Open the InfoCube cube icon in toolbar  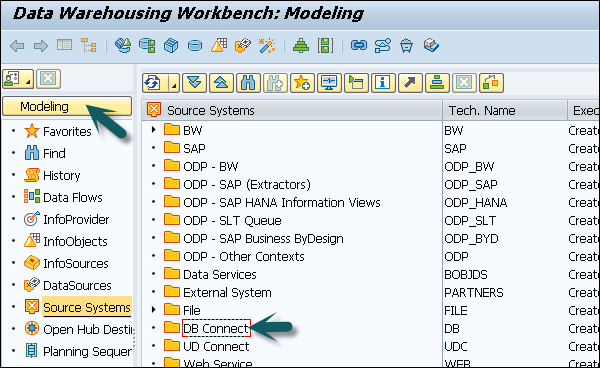coord(171,46)
